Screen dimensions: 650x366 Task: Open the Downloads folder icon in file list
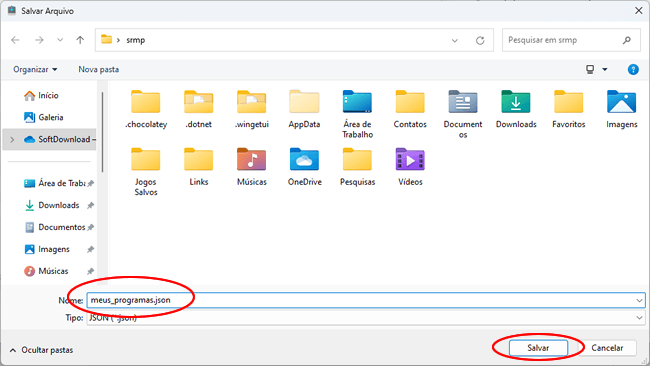(x=516, y=102)
